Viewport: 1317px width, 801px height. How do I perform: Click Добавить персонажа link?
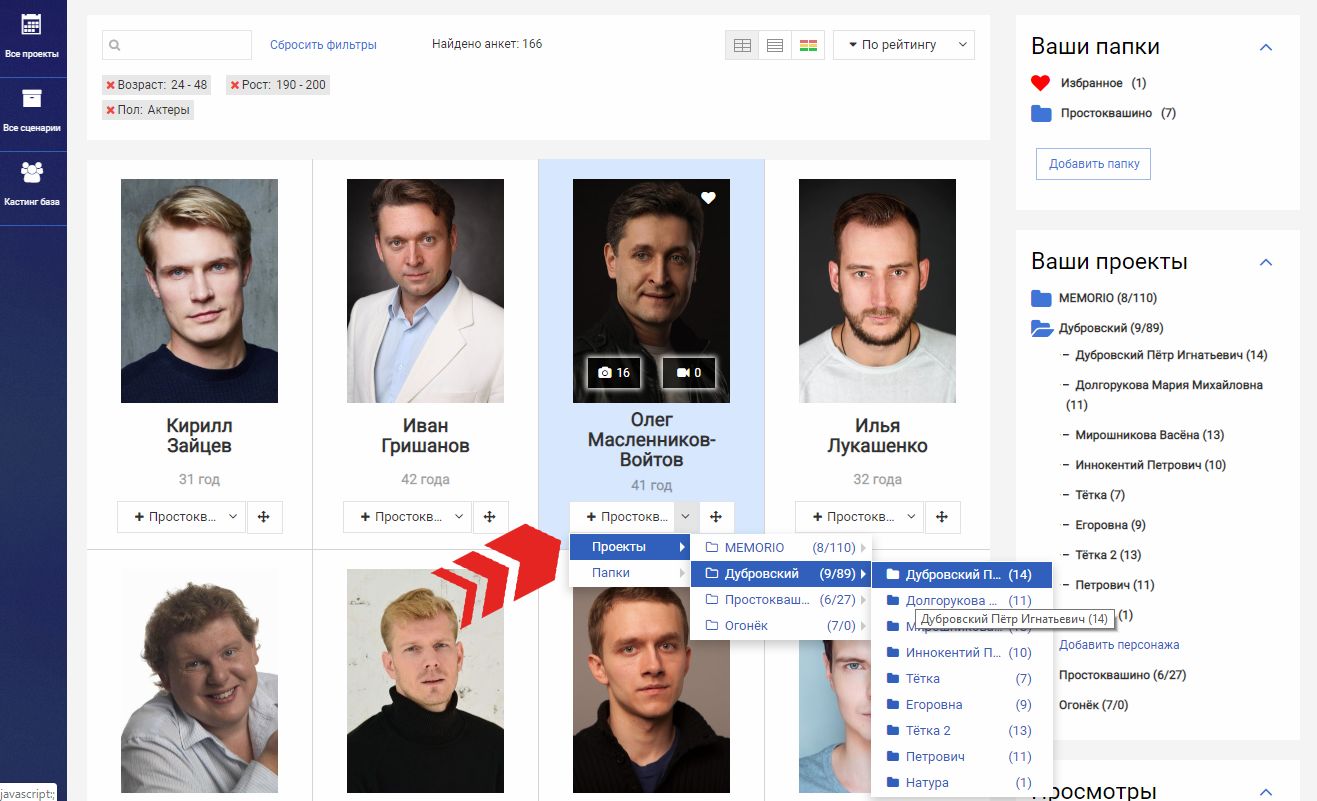[x=1119, y=645]
